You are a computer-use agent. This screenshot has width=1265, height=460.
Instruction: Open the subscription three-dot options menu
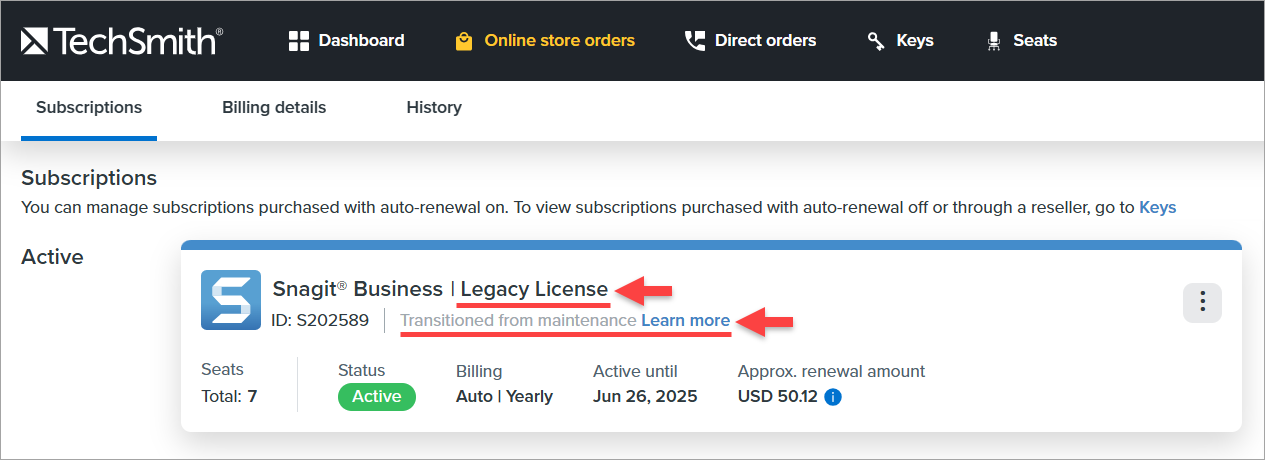(1202, 303)
